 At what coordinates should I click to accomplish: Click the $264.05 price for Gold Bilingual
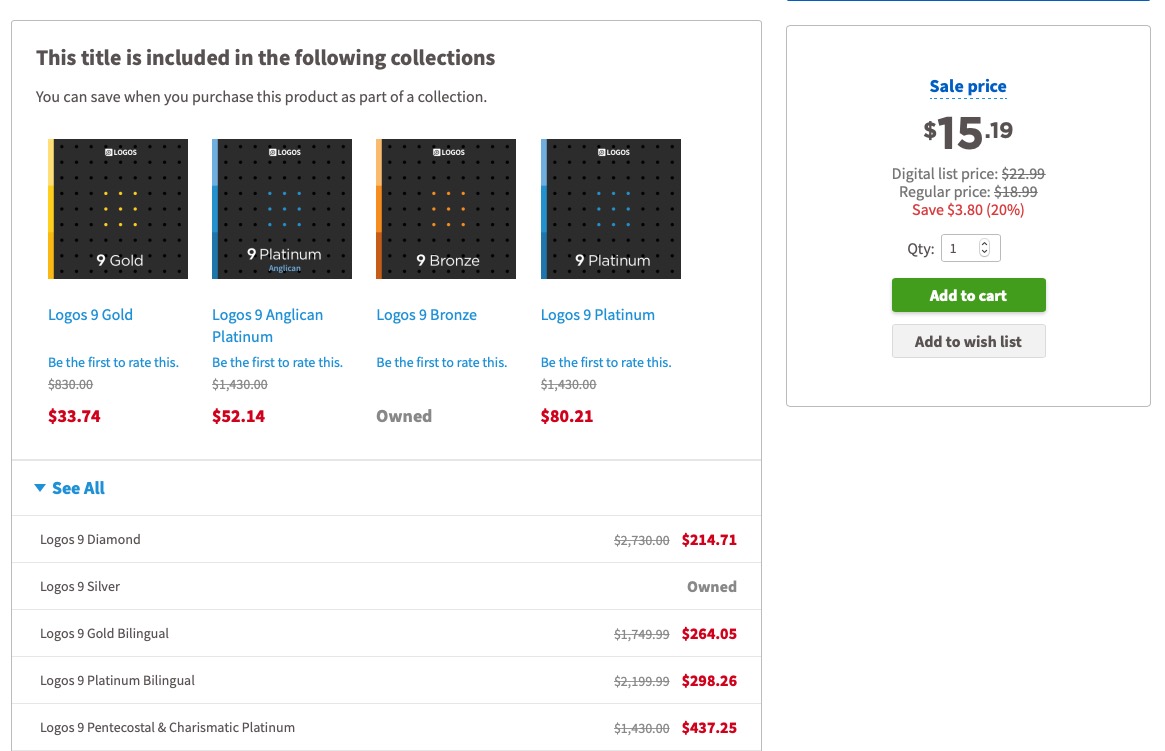point(710,634)
